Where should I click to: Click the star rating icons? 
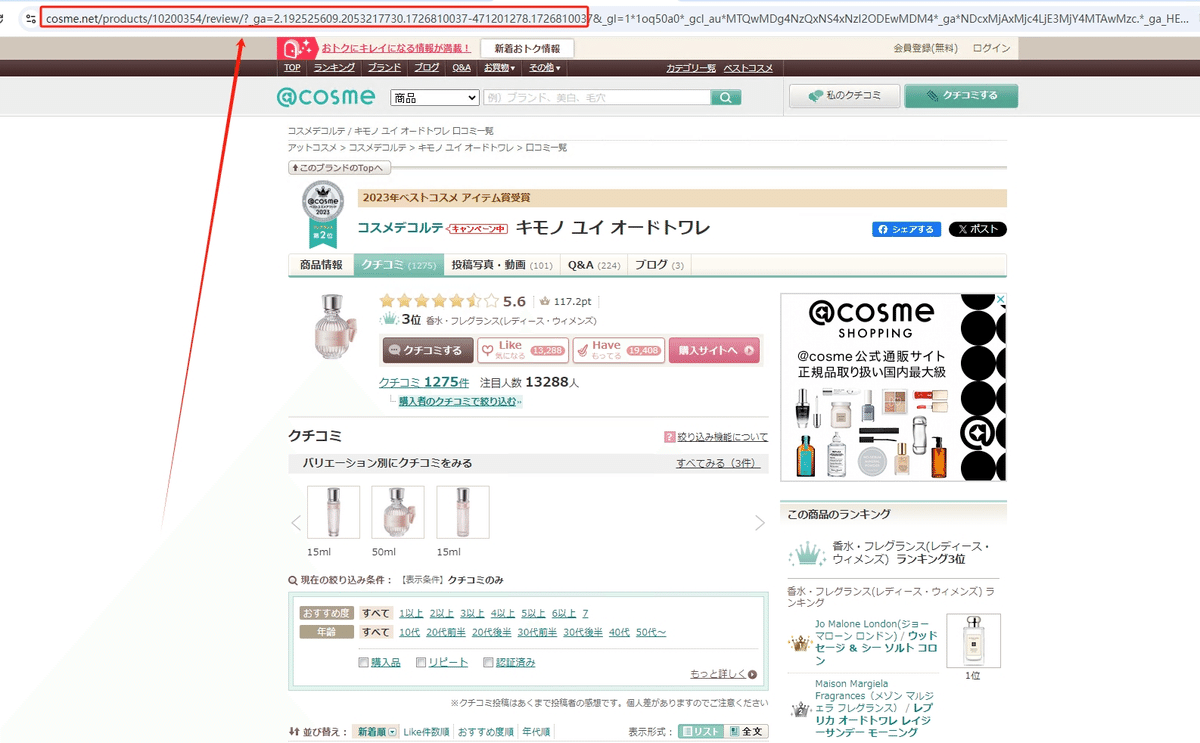point(439,300)
